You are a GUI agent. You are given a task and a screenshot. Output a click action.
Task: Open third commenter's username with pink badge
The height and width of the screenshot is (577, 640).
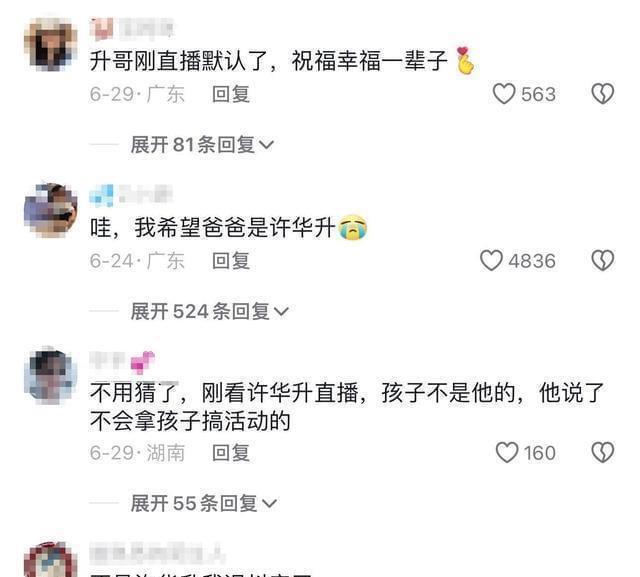click(122, 362)
